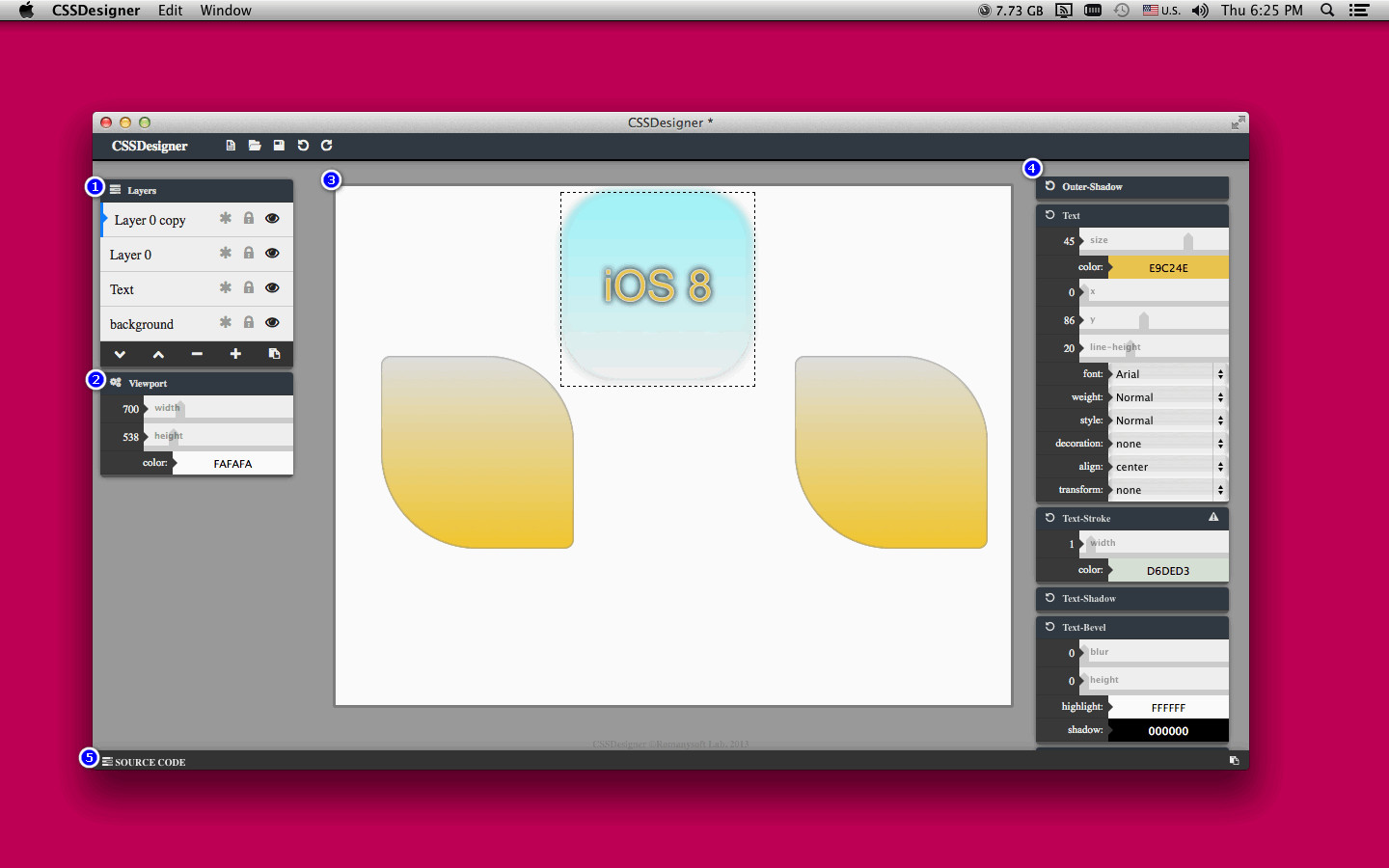Open the transform dropdown showing none
The image size is (1389, 868).
[x=1168, y=490]
